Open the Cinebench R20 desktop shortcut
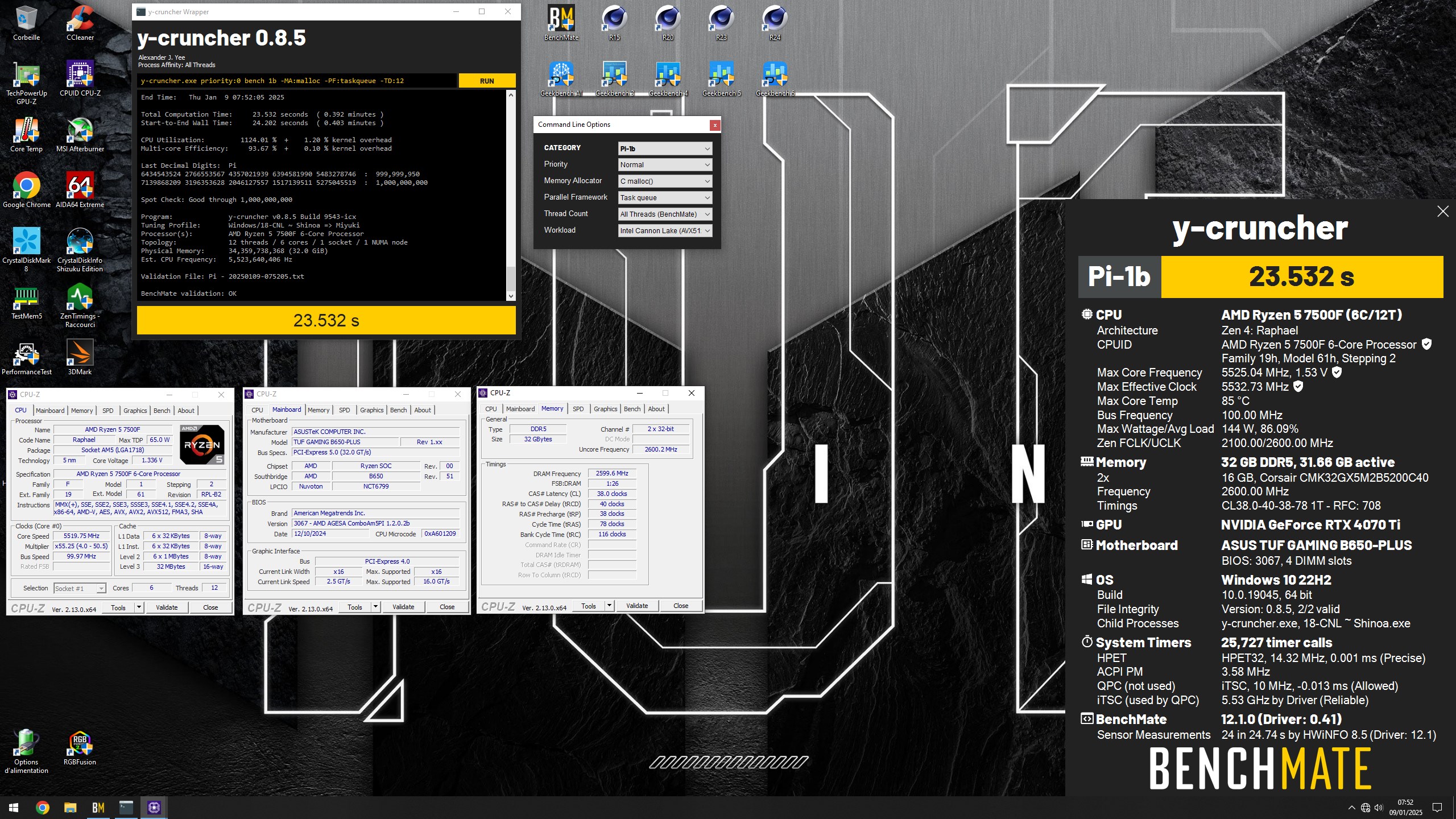This screenshot has height=819, width=1456. point(668,23)
